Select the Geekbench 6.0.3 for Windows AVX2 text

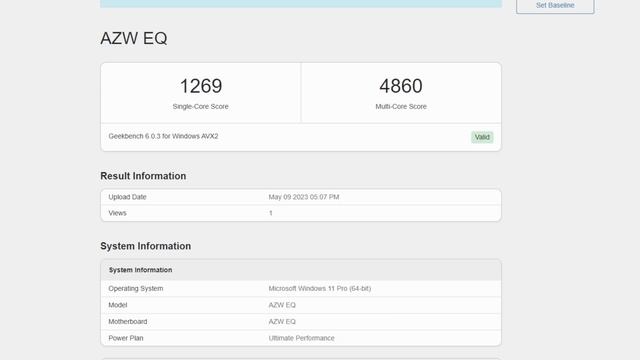point(163,136)
